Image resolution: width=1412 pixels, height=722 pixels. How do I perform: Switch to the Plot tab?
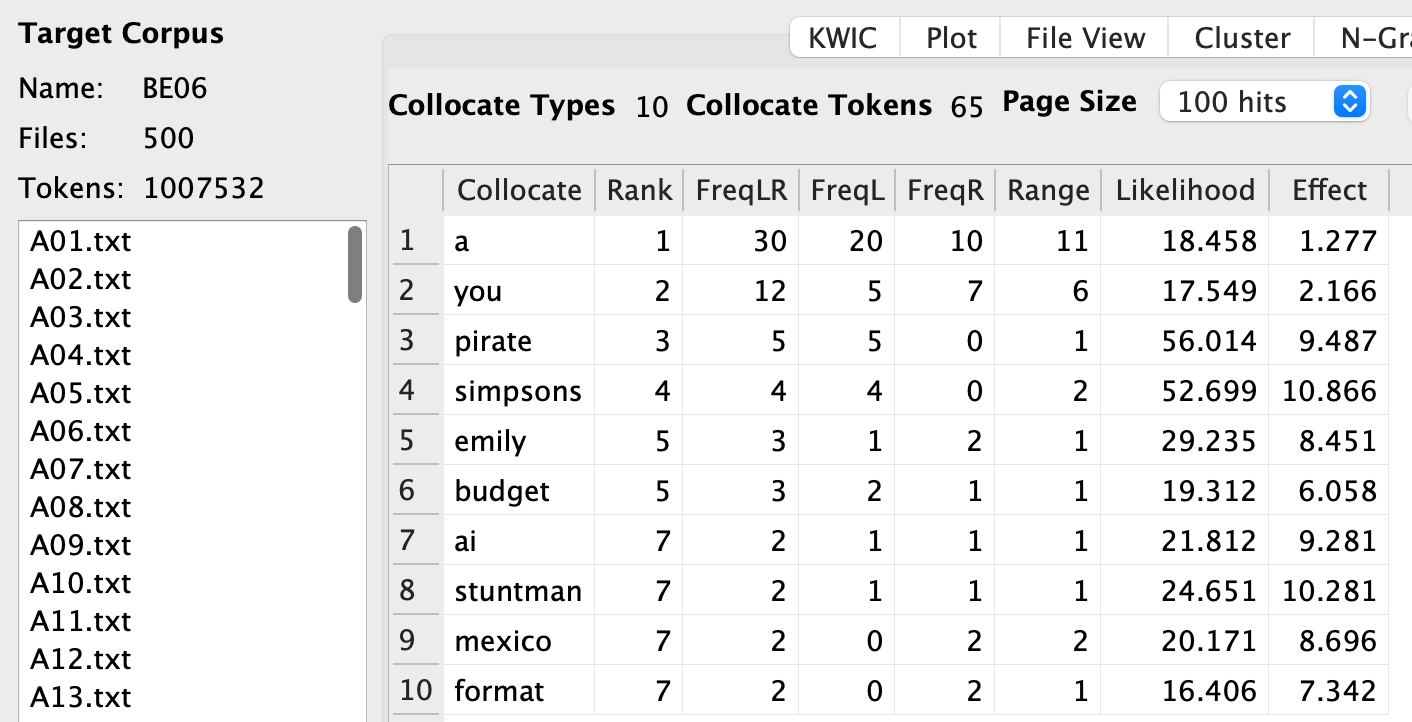[x=951, y=38]
